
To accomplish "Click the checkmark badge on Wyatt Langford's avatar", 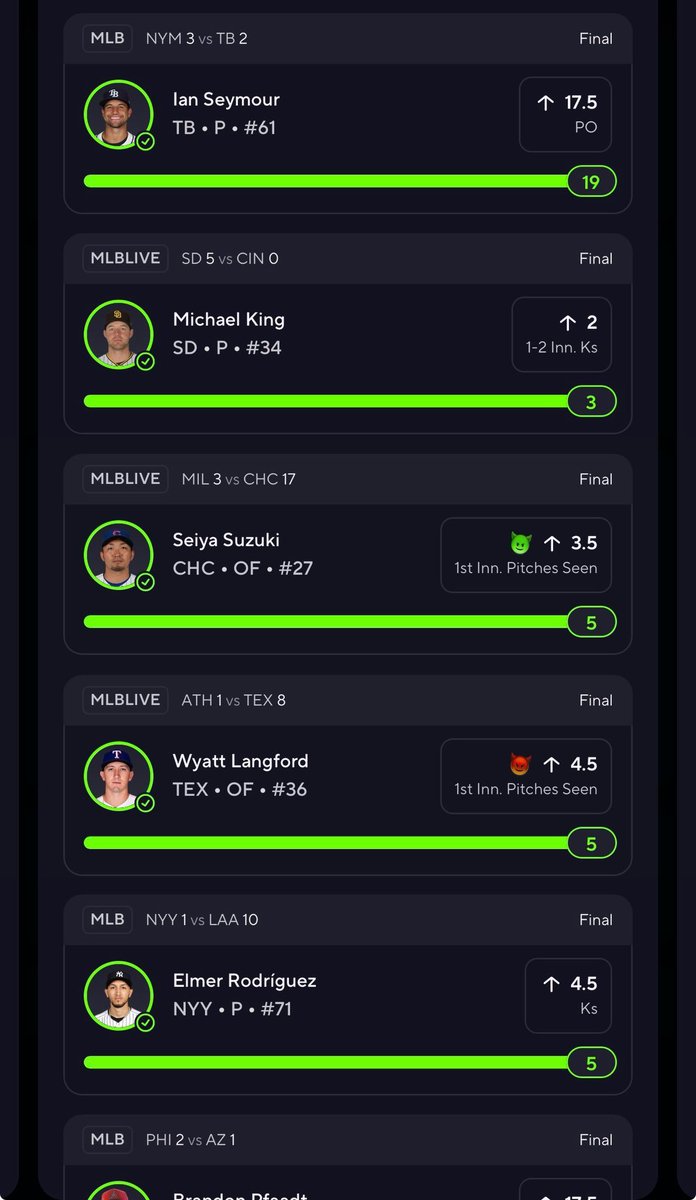I will click(x=145, y=803).
